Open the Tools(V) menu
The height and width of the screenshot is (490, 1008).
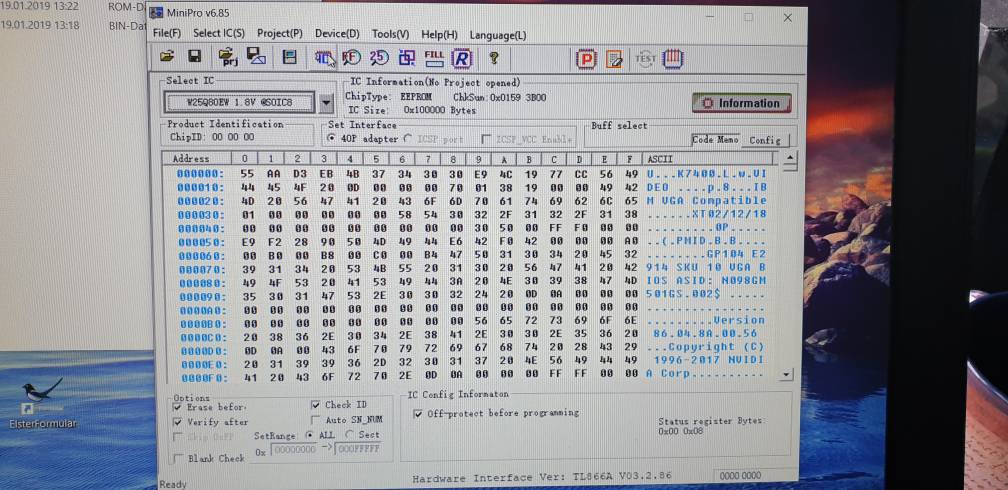click(390, 34)
